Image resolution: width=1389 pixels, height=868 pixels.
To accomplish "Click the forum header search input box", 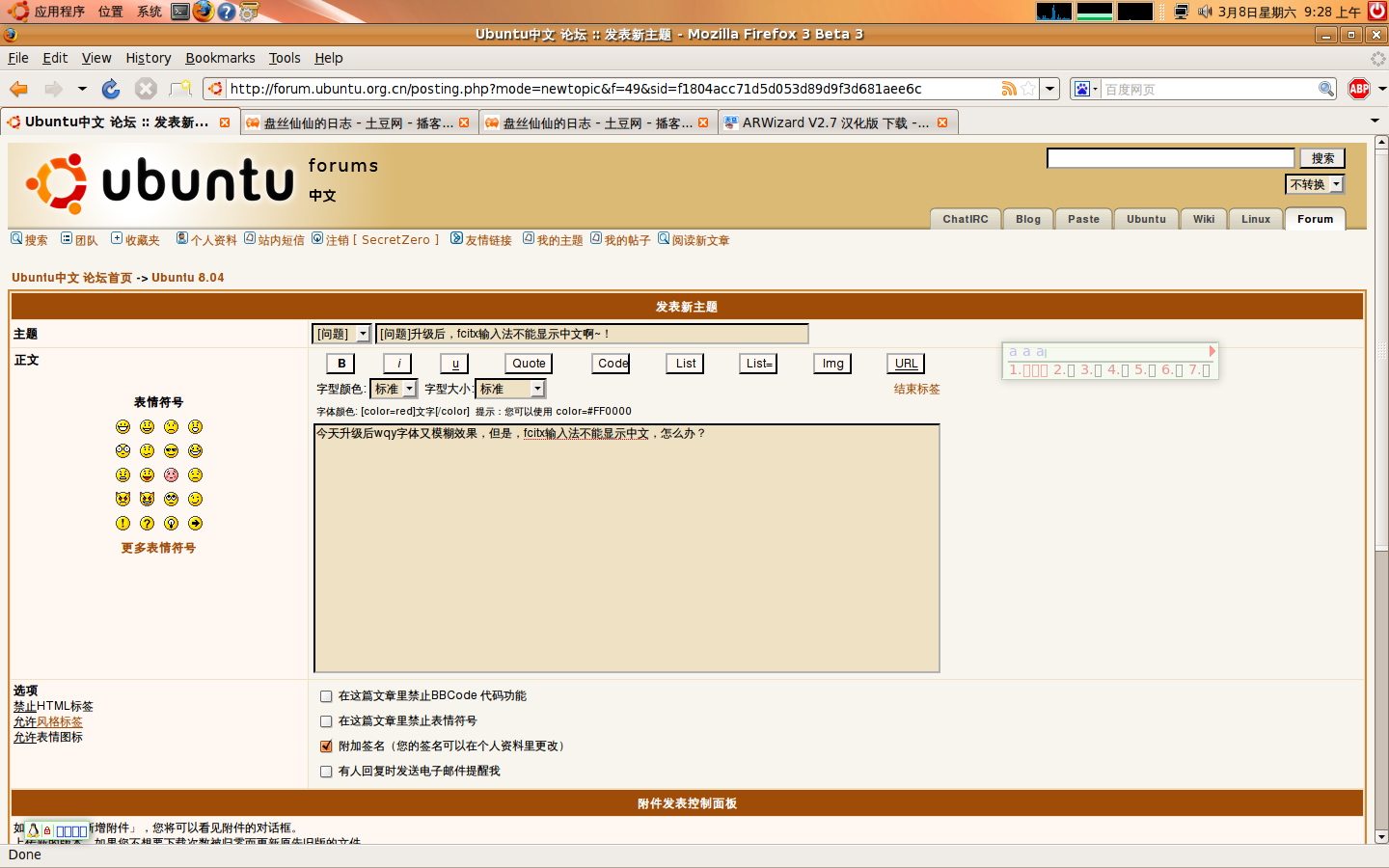I will pos(1170,158).
